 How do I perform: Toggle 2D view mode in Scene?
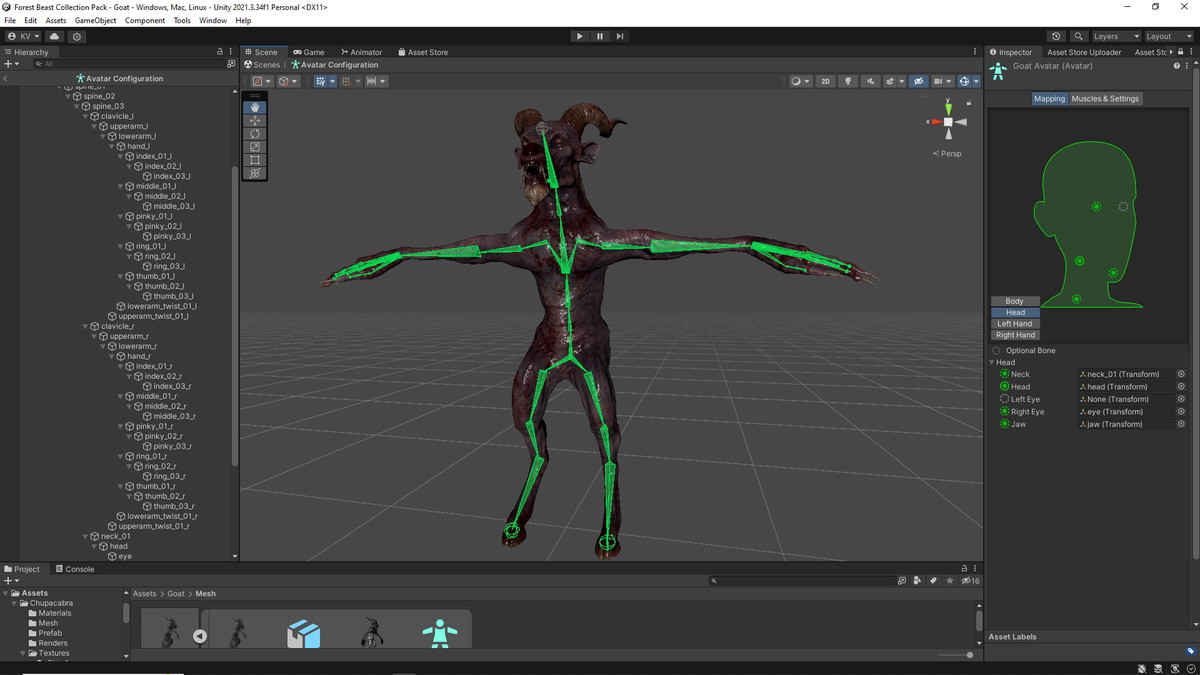pyautogui.click(x=825, y=81)
